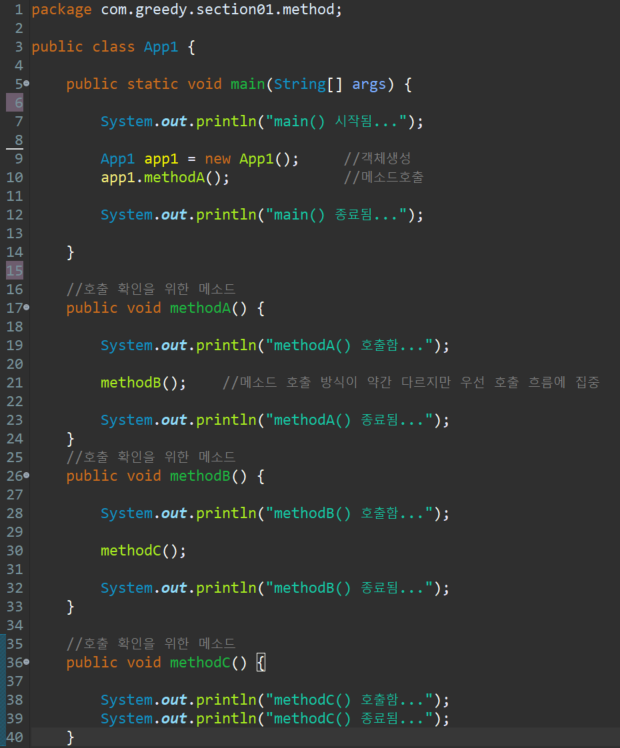The image size is (620, 748).
Task: Click the comment on line 35
Action: [151, 644]
